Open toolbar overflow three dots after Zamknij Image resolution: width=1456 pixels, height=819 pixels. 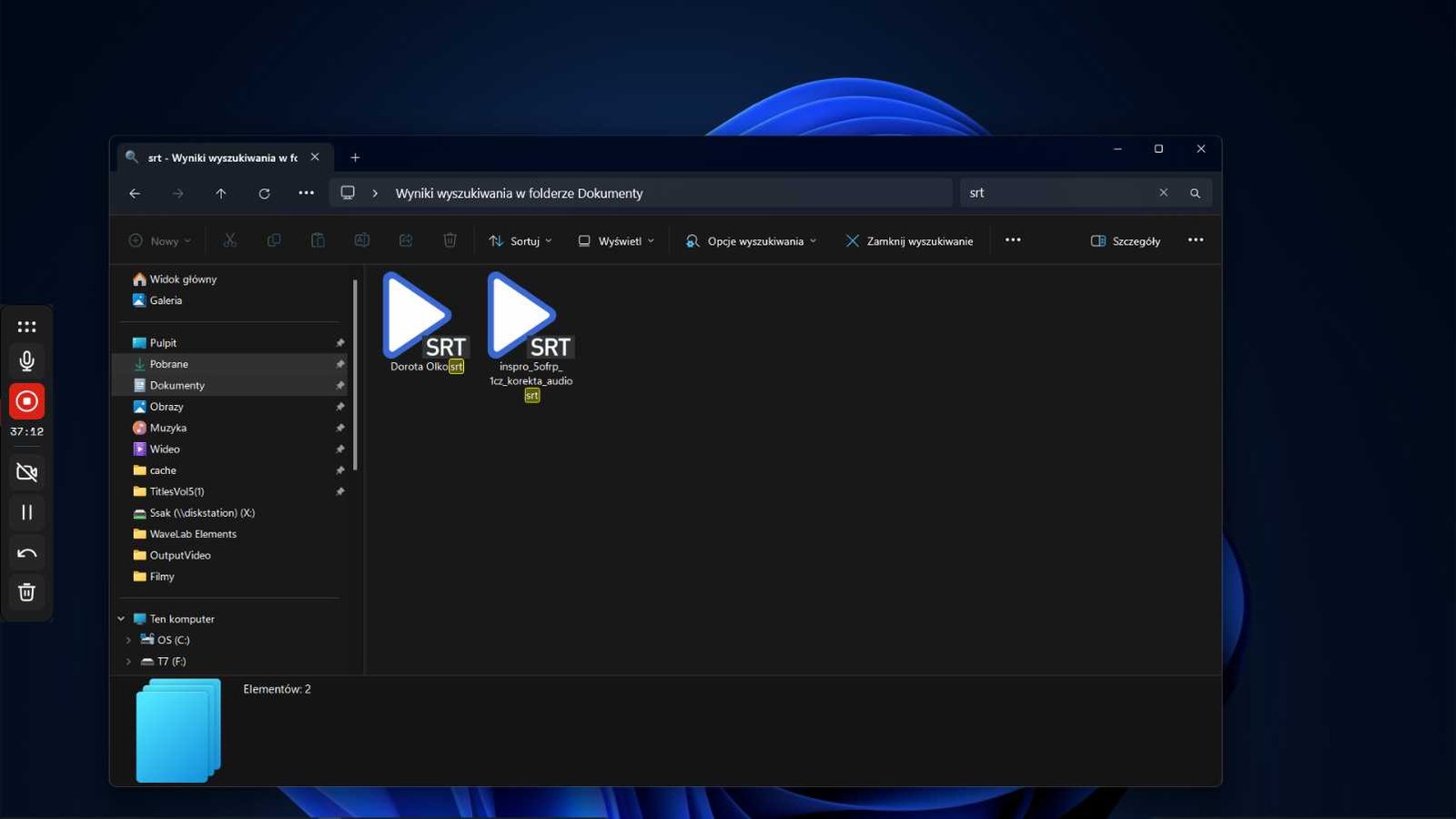[x=1013, y=240]
